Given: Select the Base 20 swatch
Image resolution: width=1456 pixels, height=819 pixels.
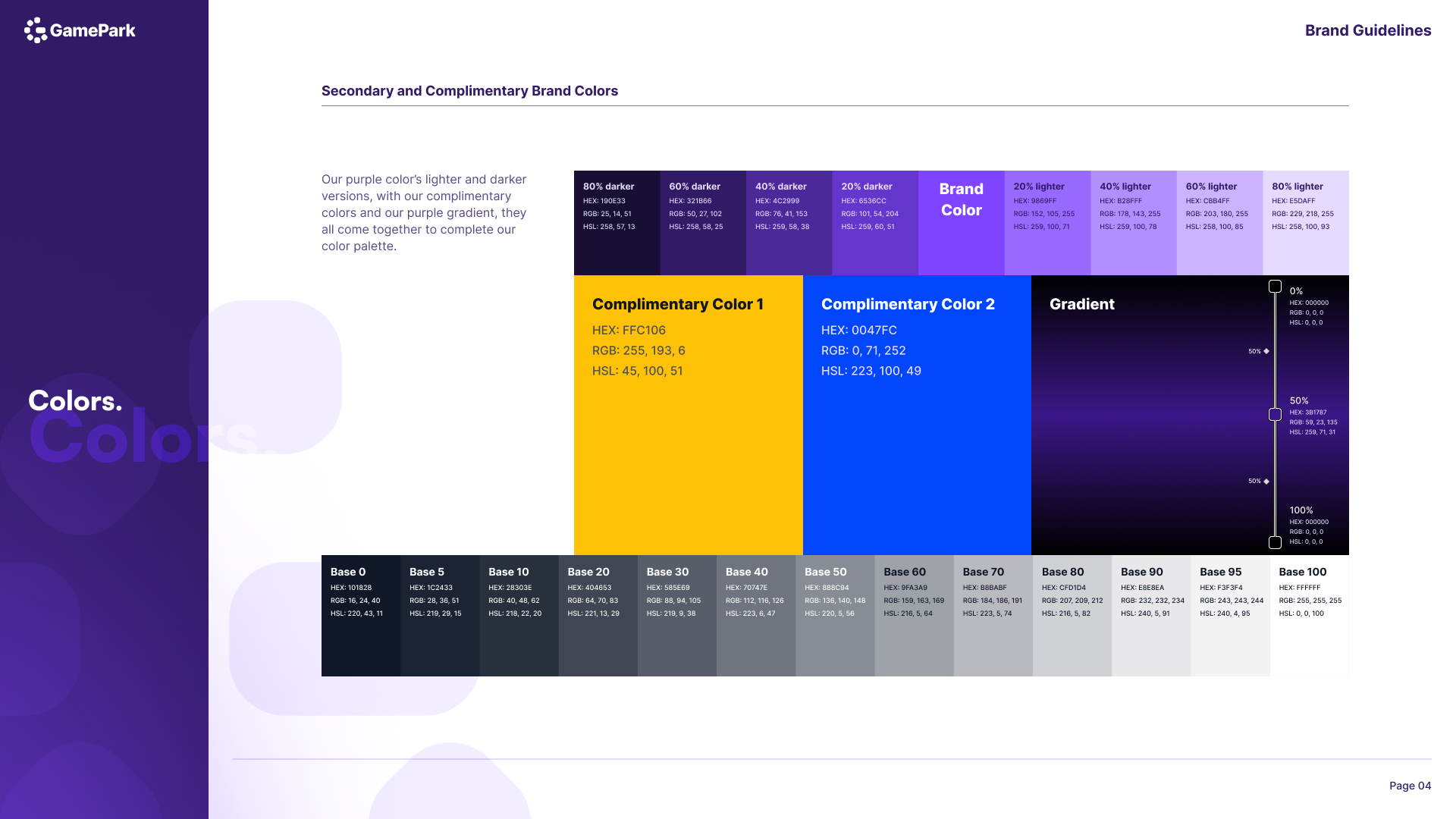Looking at the screenshot, I should [x=598, y=616].
